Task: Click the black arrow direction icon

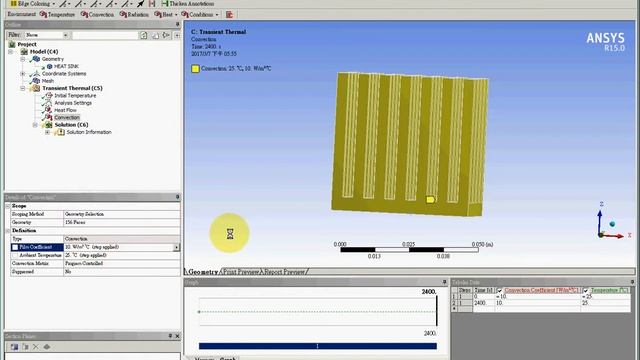Action: 140,4
